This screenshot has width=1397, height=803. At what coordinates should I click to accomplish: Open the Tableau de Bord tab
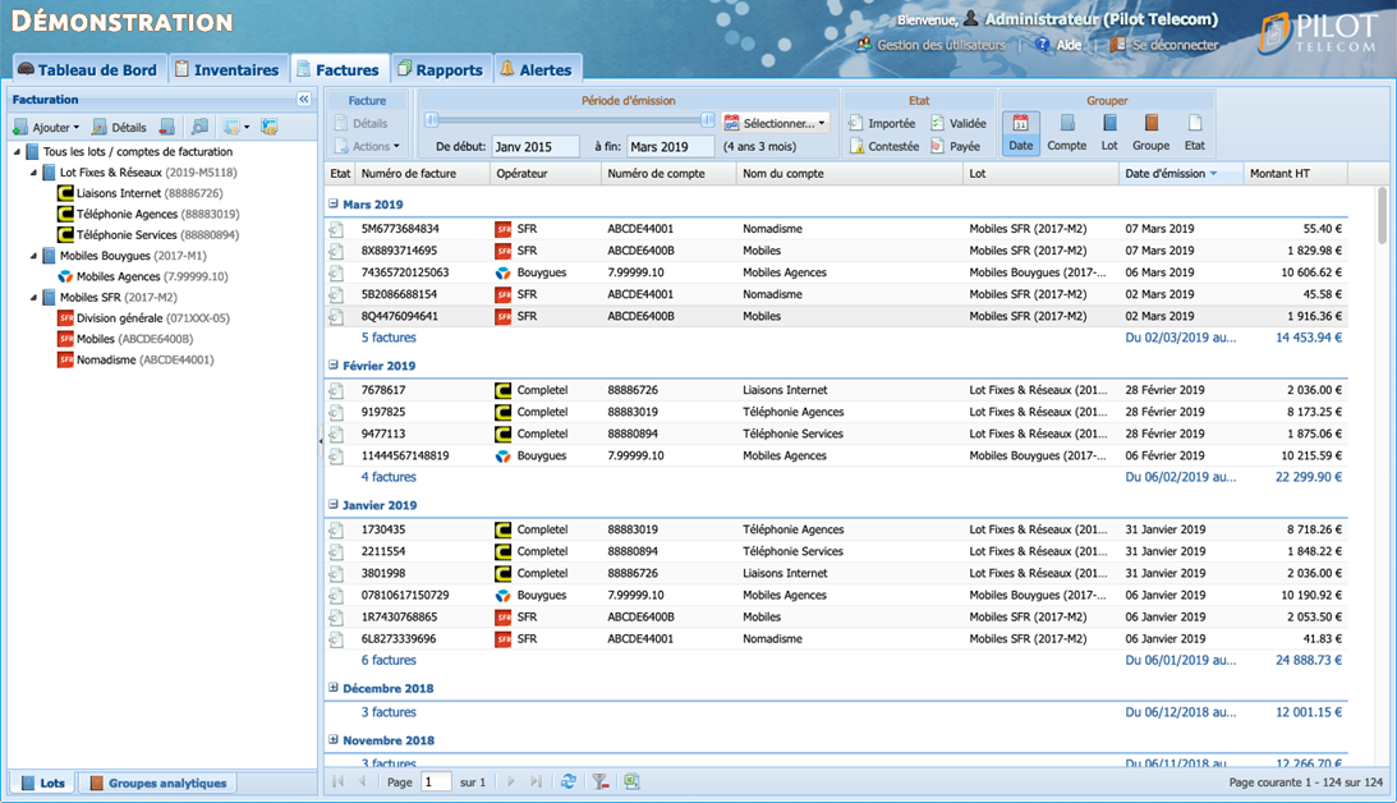[88, 70]
